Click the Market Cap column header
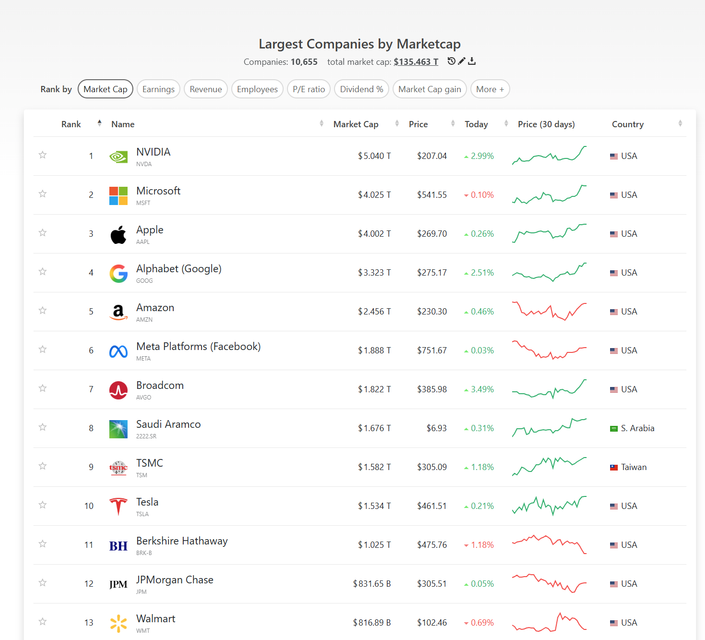 (x=355, y=124)
